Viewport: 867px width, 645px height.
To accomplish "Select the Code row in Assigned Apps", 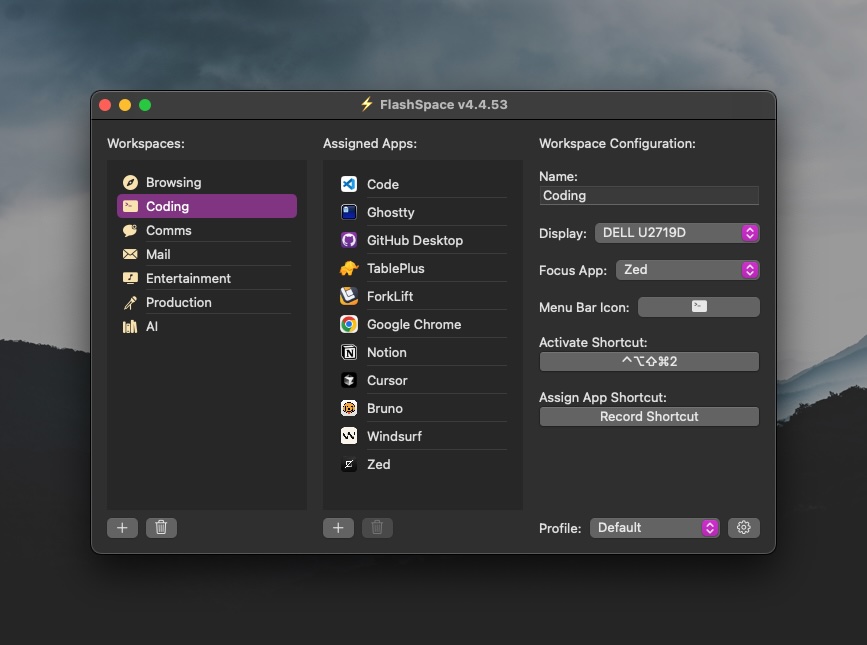I will pyautogui.click(x=423, y=184).
